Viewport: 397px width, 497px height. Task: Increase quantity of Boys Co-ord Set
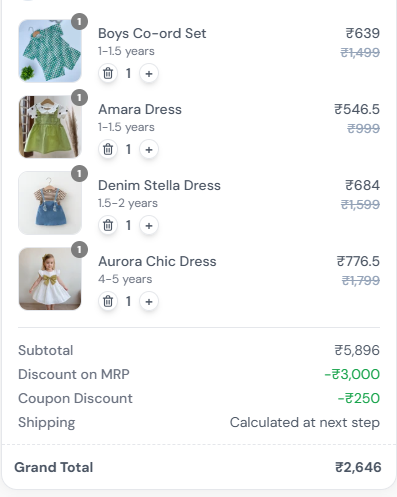pyautogui.click(x=149, y=73)
